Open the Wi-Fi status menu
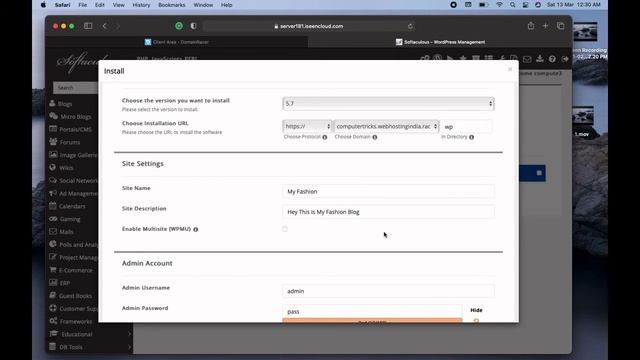 point(499,5)
